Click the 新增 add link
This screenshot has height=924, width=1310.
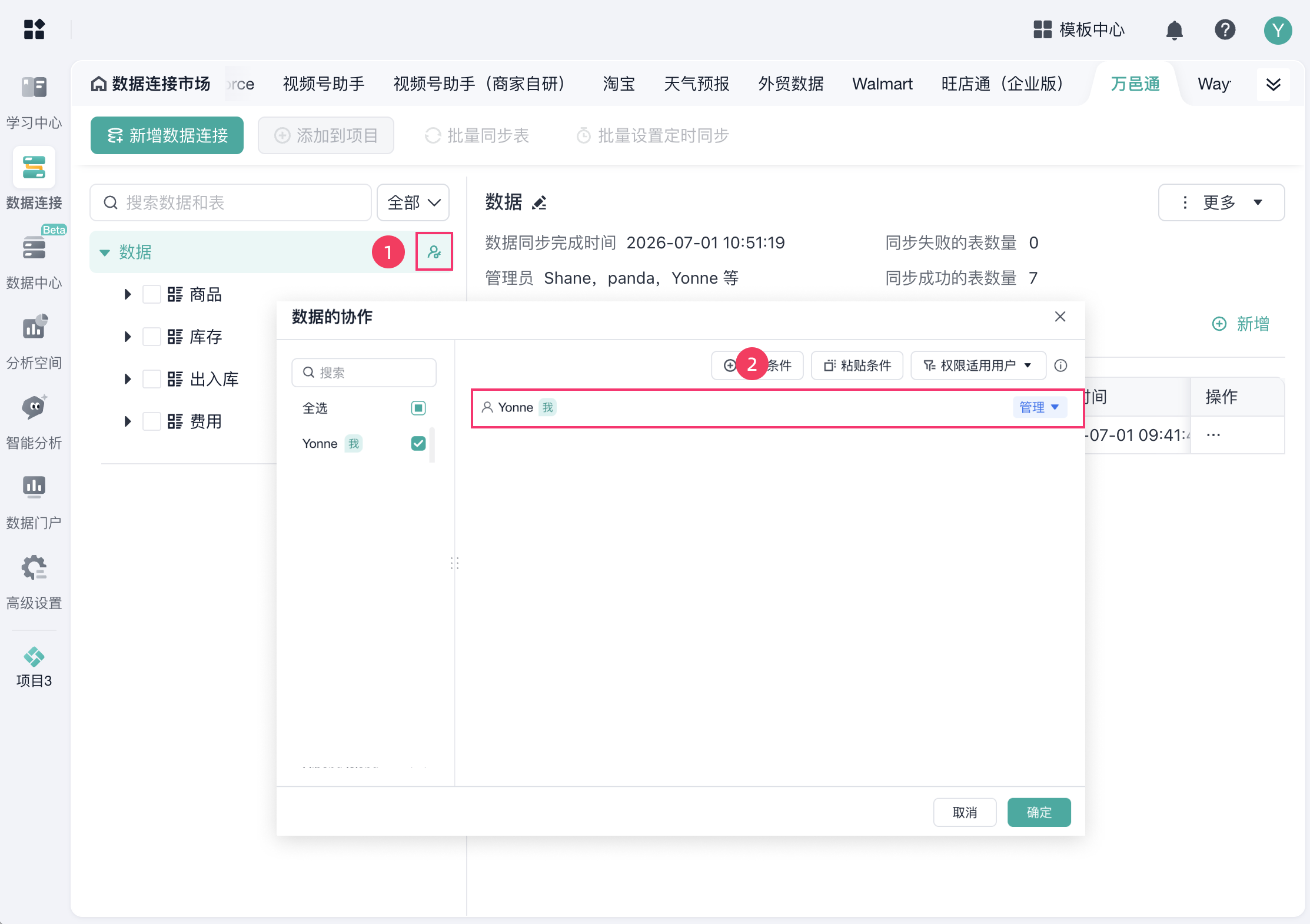point(1241,324)
